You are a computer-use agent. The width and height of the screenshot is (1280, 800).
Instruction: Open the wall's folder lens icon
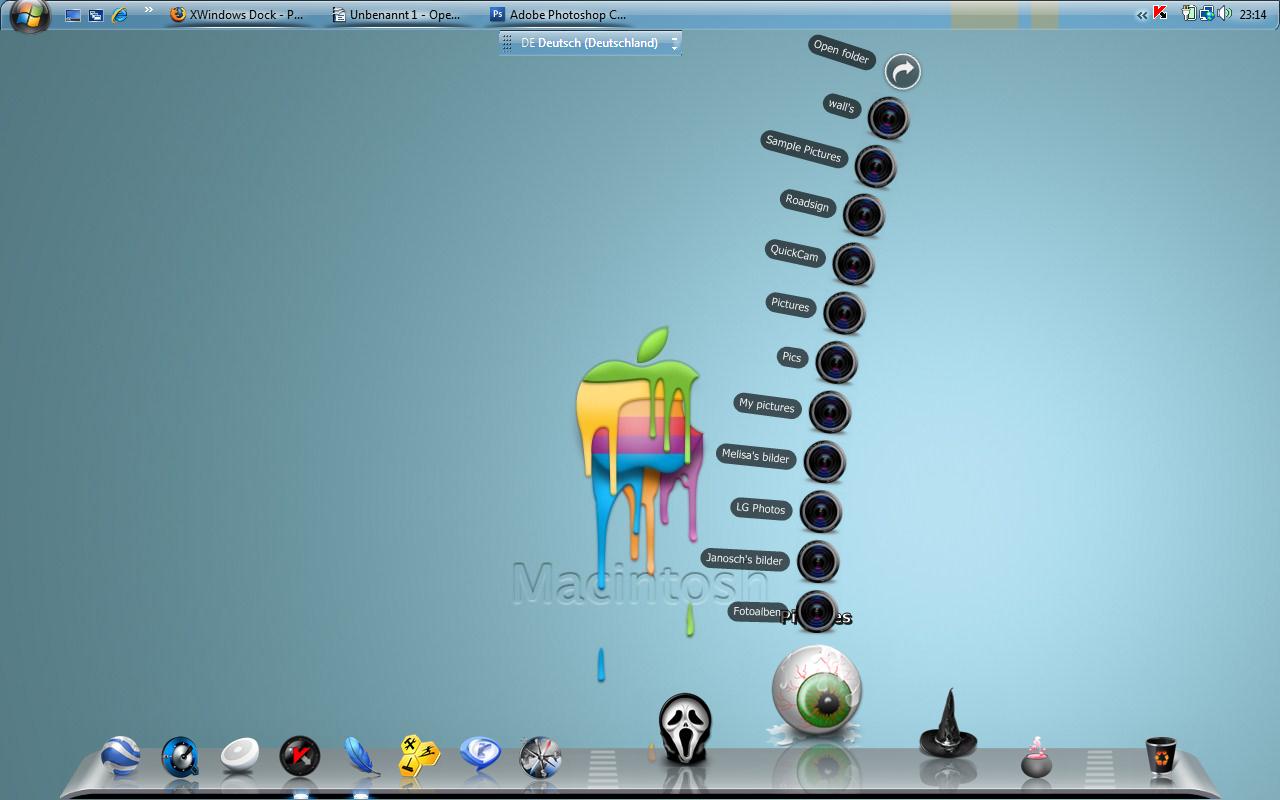pos(888,119)
